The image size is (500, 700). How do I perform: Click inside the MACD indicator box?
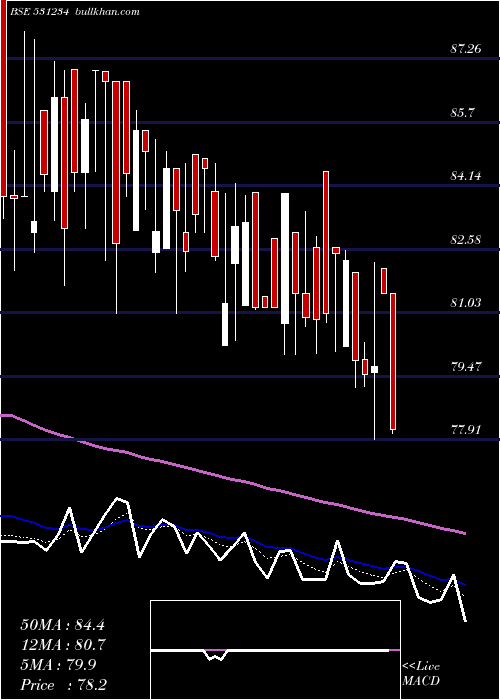point(275,650)
